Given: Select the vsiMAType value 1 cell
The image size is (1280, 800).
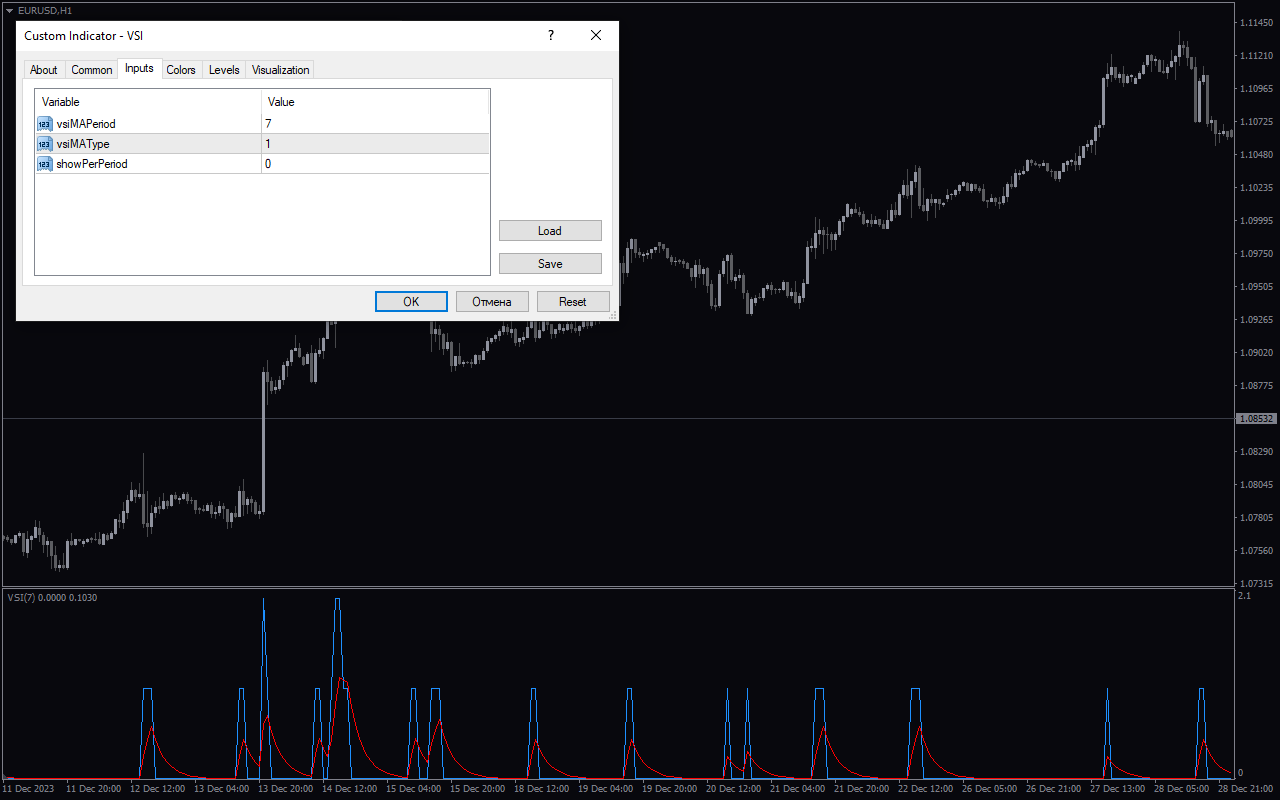Looking at the screenshot, I should (x=375, y=144).
